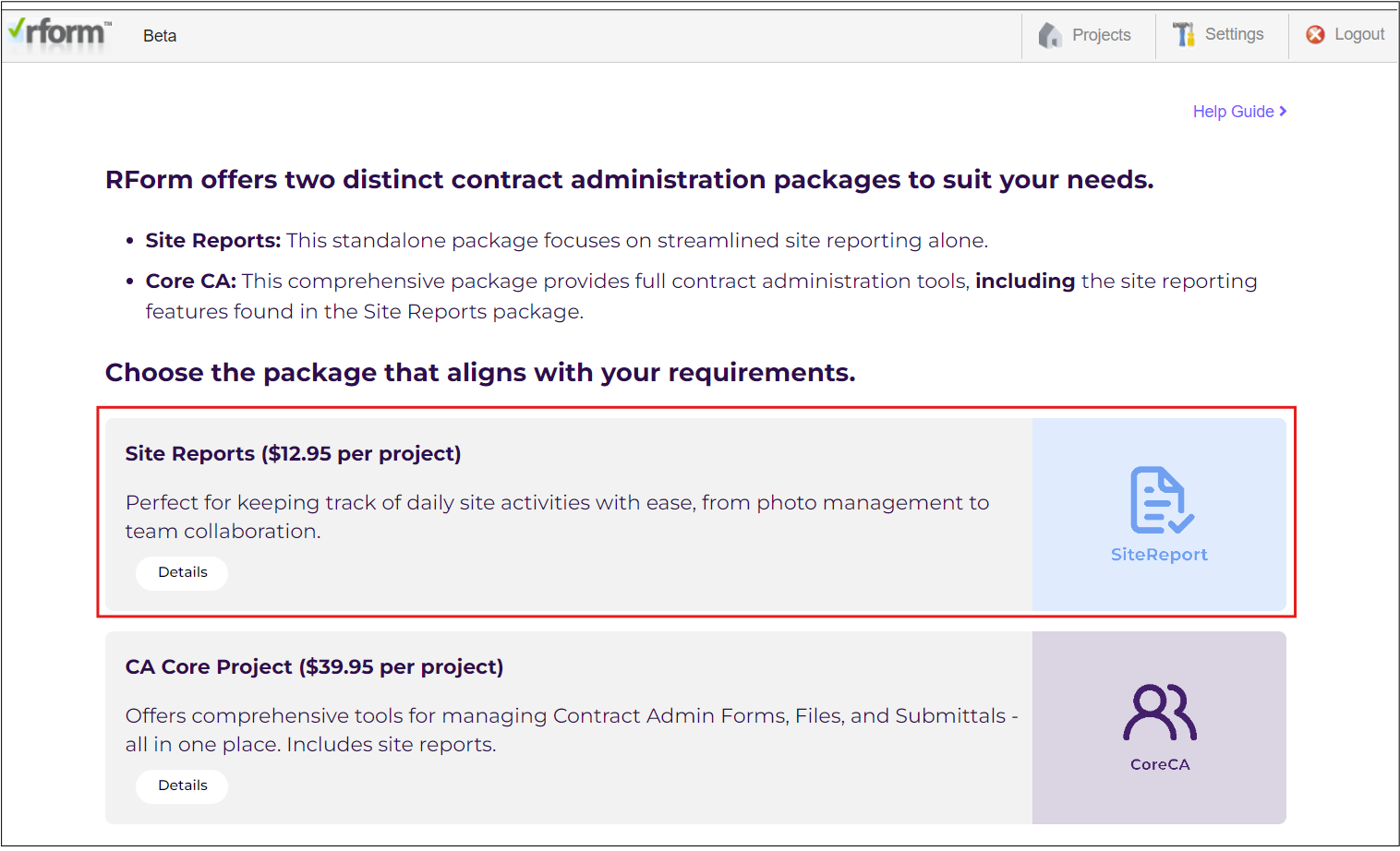Click the Settings tools icon

pyautogui.click(x=1183, y=34)
